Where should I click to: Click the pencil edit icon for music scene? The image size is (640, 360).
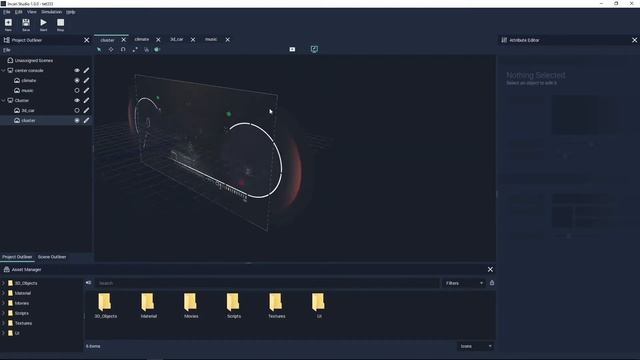click(x=86, y=90)
